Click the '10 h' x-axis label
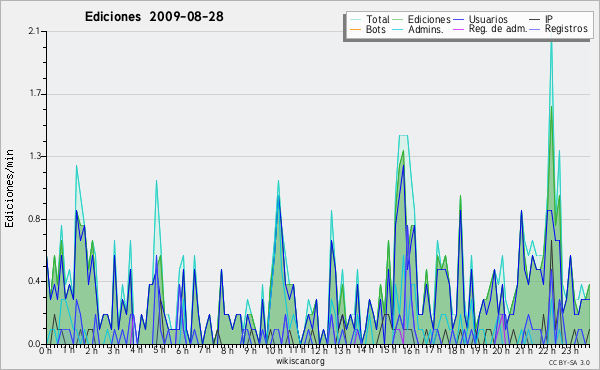 point(274,351)
